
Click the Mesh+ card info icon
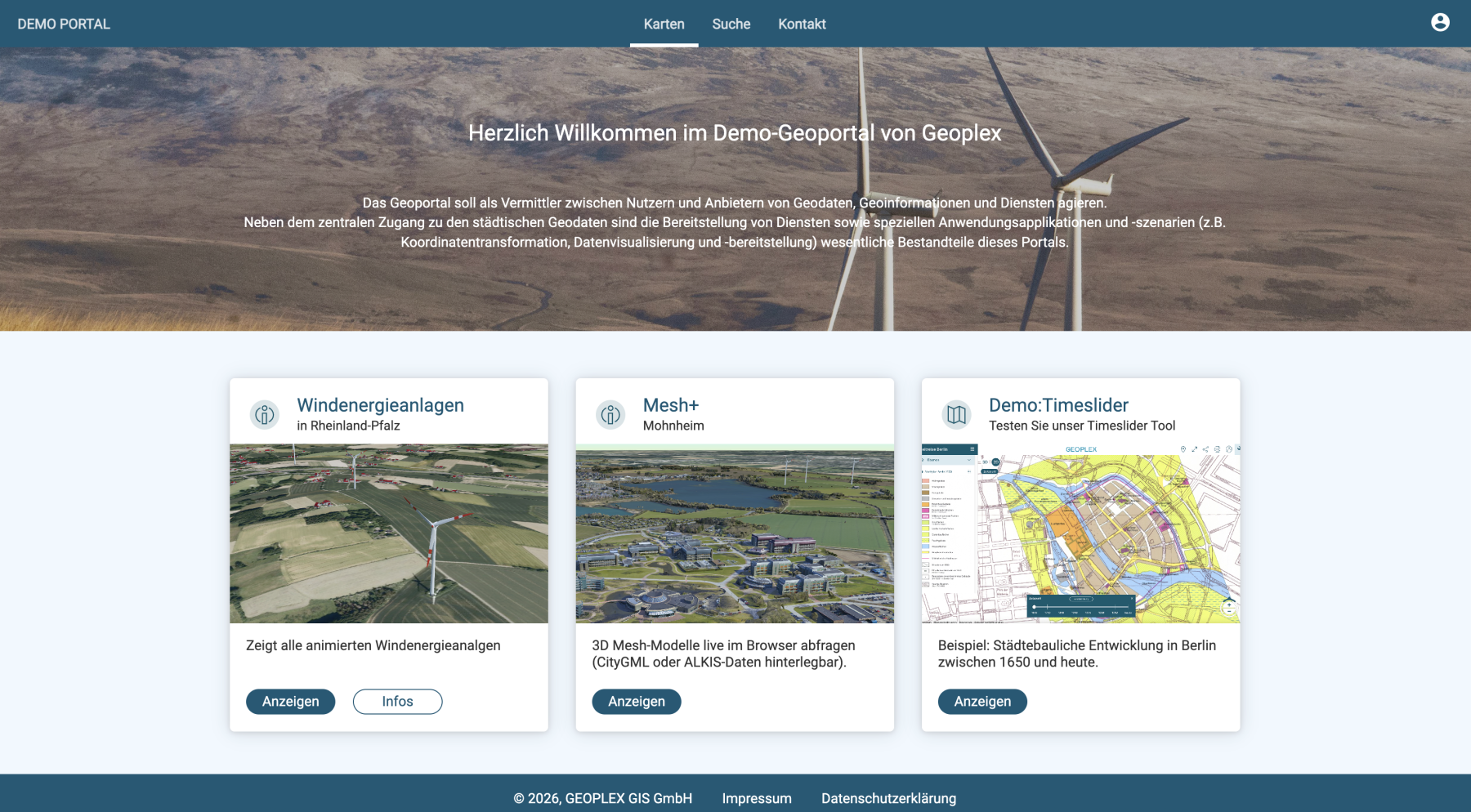[x=610, y=415]
